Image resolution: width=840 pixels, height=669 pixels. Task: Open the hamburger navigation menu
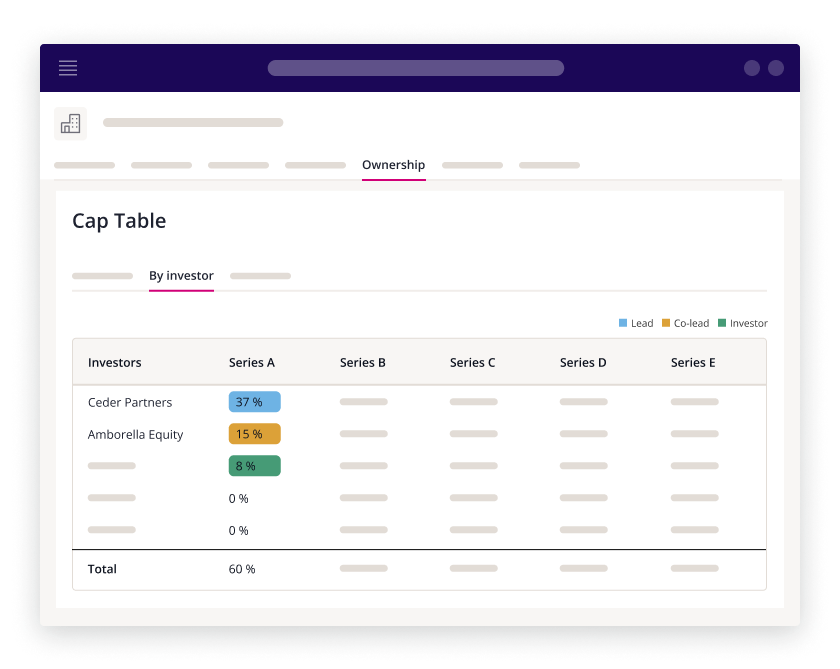[x=67, y=68]
